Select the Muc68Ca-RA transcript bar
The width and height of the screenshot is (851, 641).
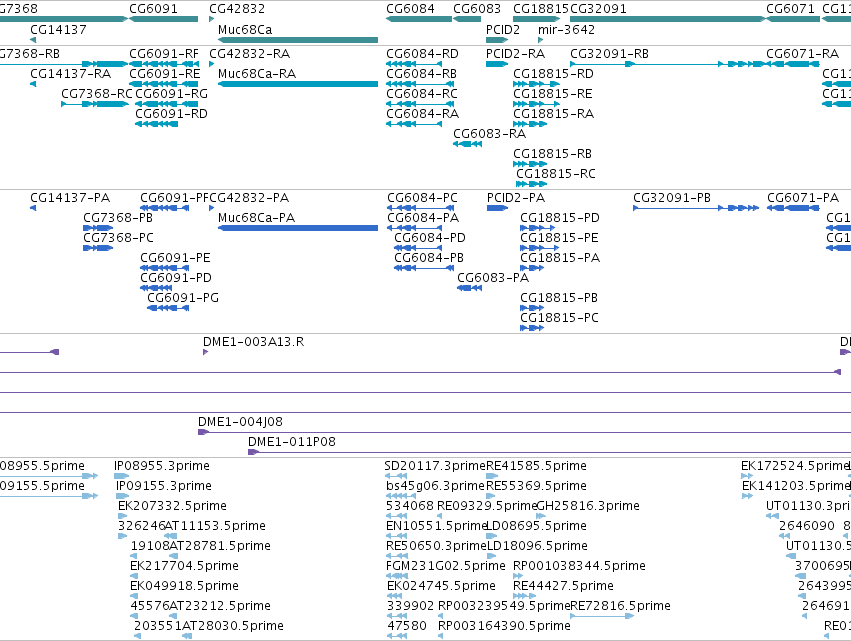tap(298, 84)
